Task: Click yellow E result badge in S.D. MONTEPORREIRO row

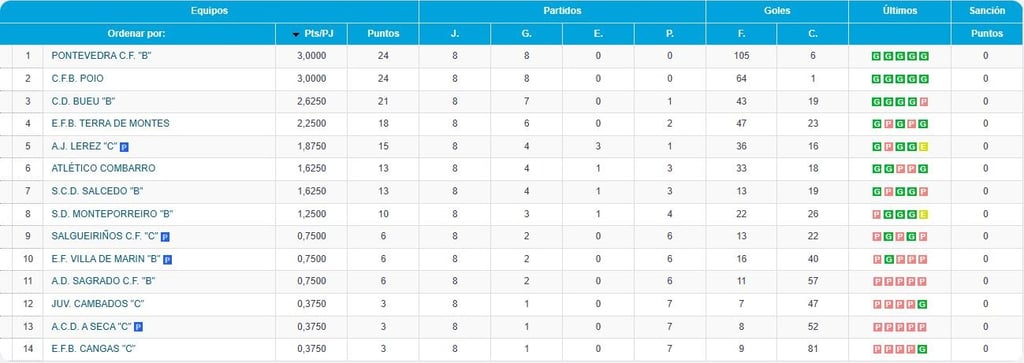Action: tap(923, 214)
